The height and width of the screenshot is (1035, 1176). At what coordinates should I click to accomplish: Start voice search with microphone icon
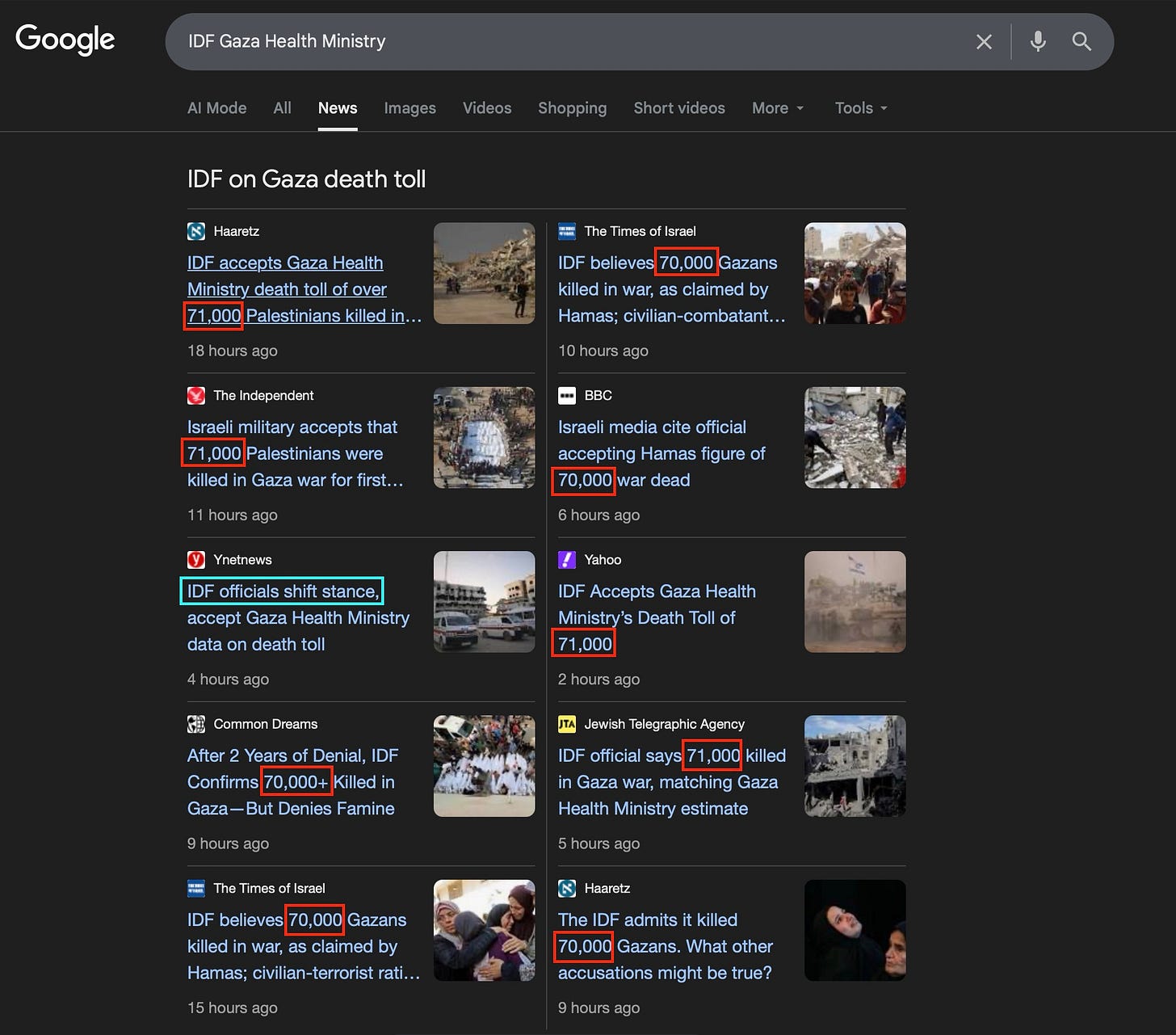click(x=1038, y=41)
